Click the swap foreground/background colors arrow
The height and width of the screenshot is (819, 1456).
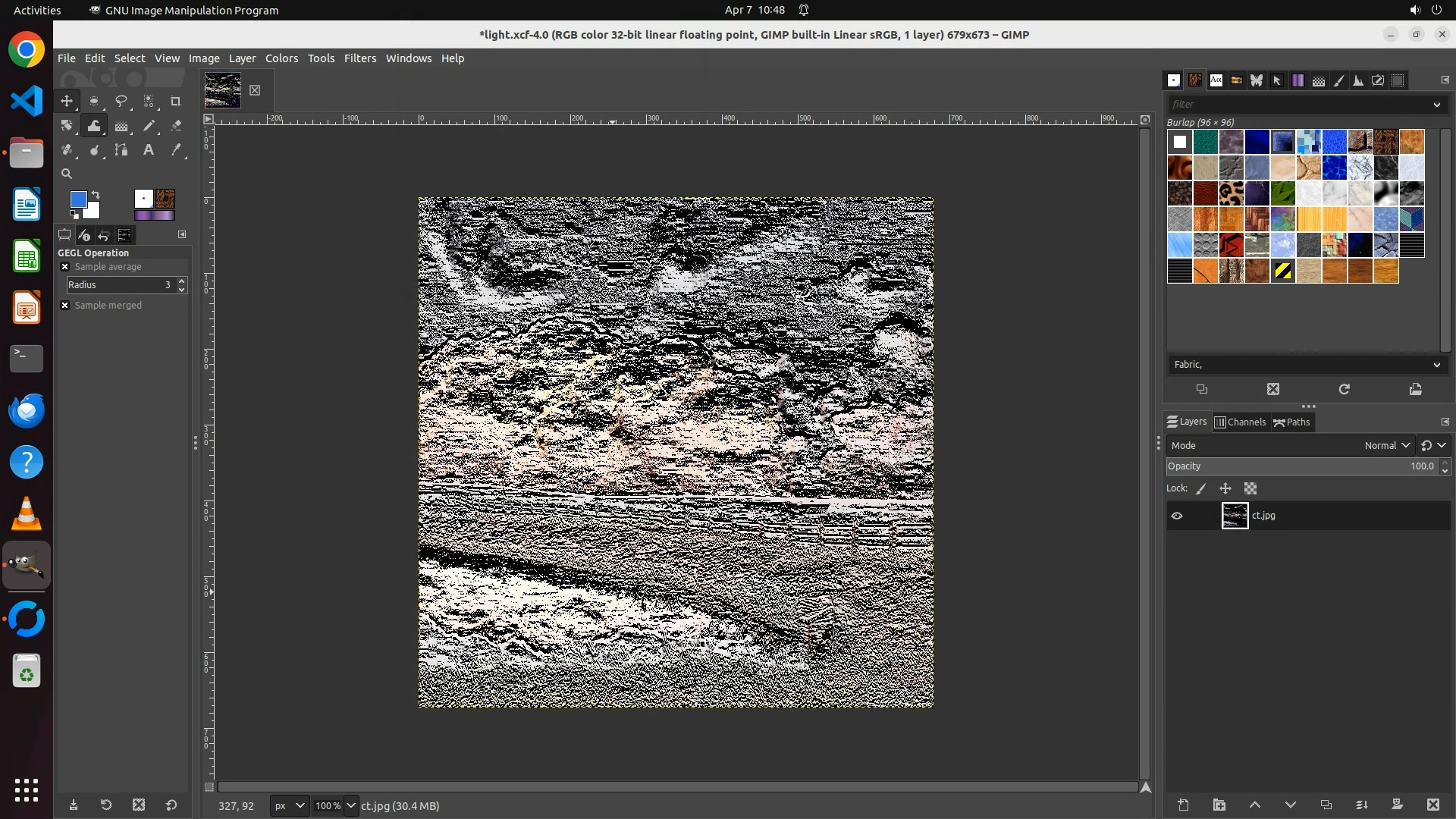96,195
